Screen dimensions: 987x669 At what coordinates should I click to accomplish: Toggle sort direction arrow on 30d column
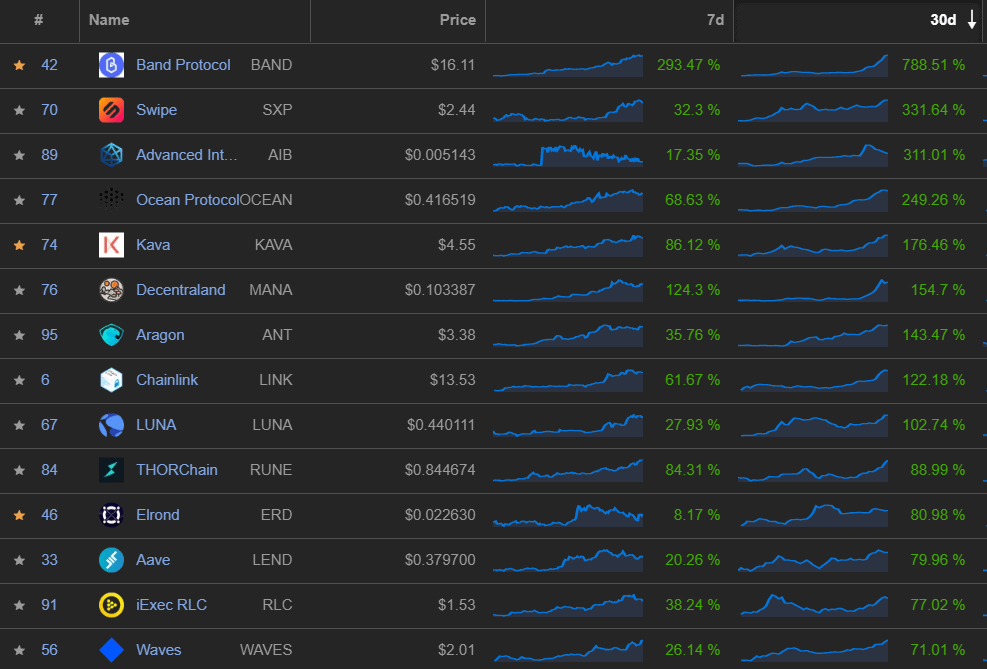[972, 20]
